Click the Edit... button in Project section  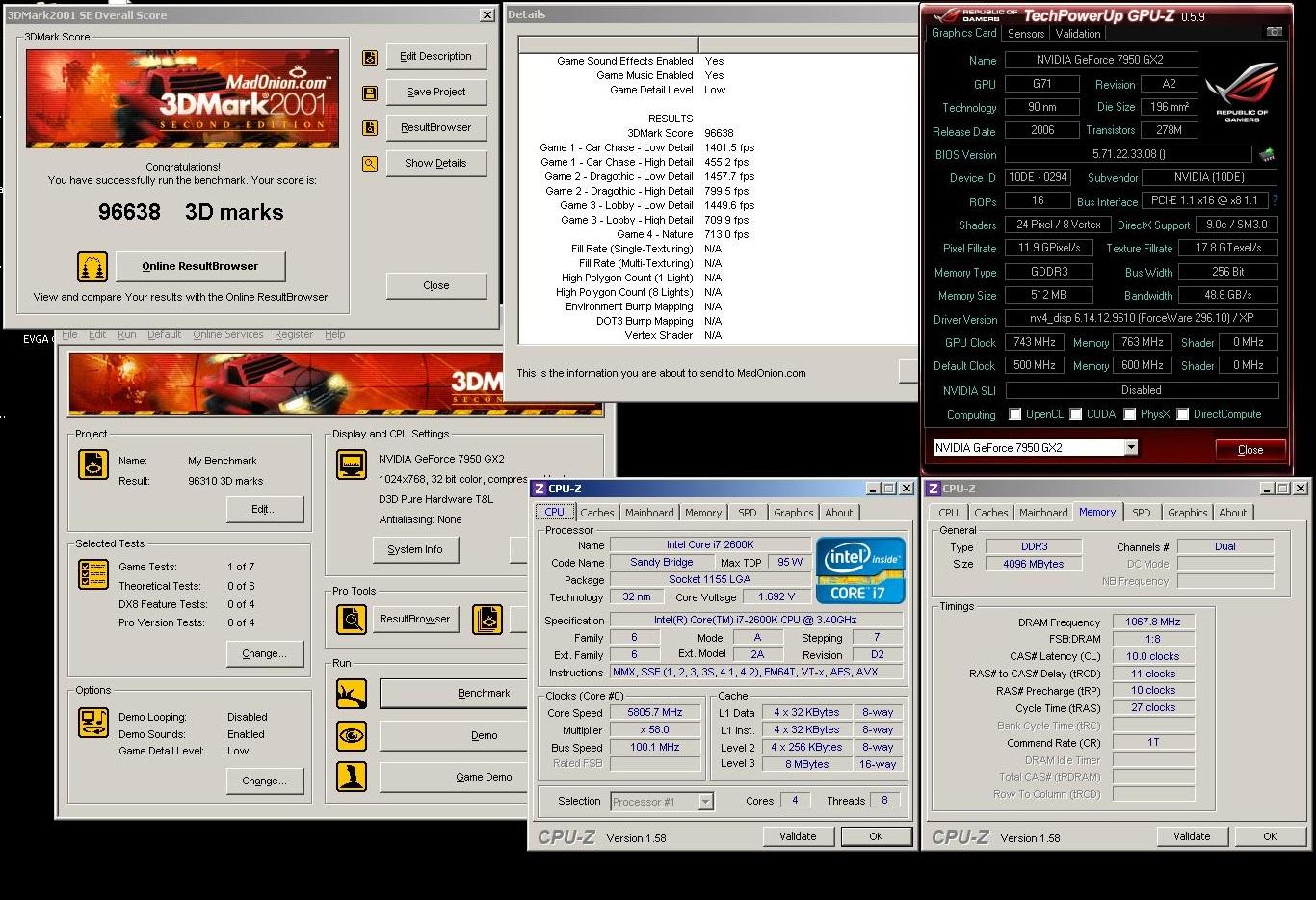pyautogui.click(x=264, y=509)
